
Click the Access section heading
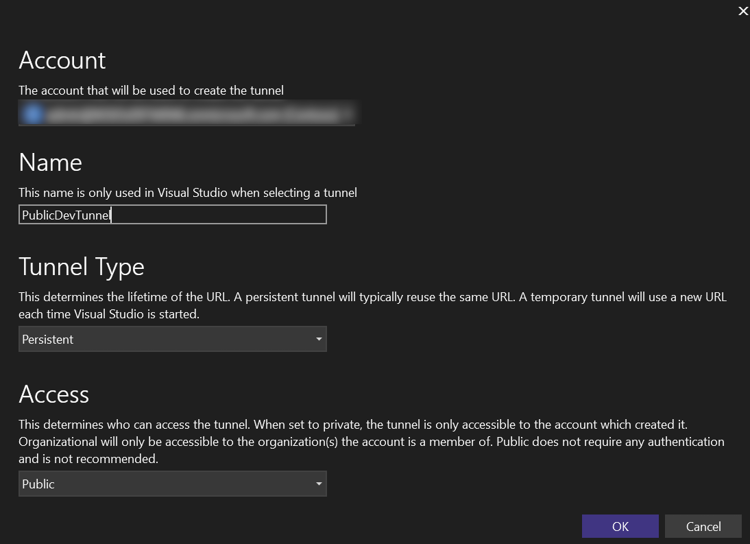coord(54,394)
